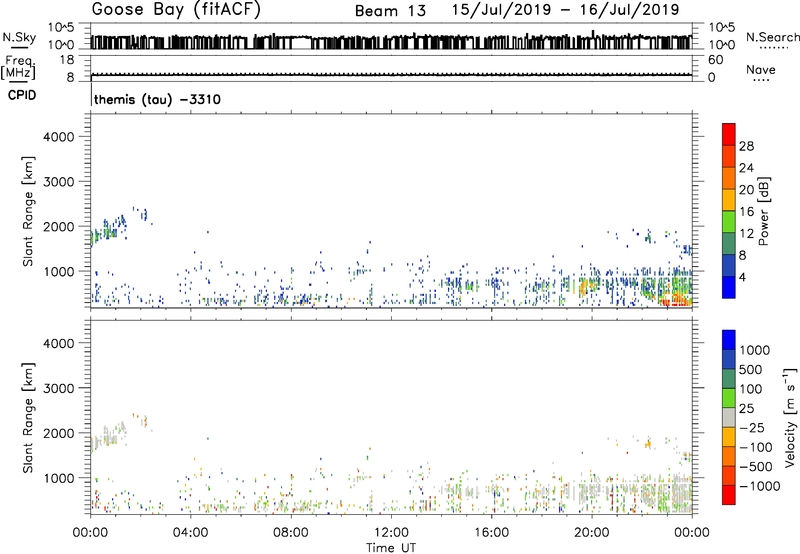Click the red high-power echo near 24:00
The height and width of the screenshot is (554, 800).
pos(676,300)
